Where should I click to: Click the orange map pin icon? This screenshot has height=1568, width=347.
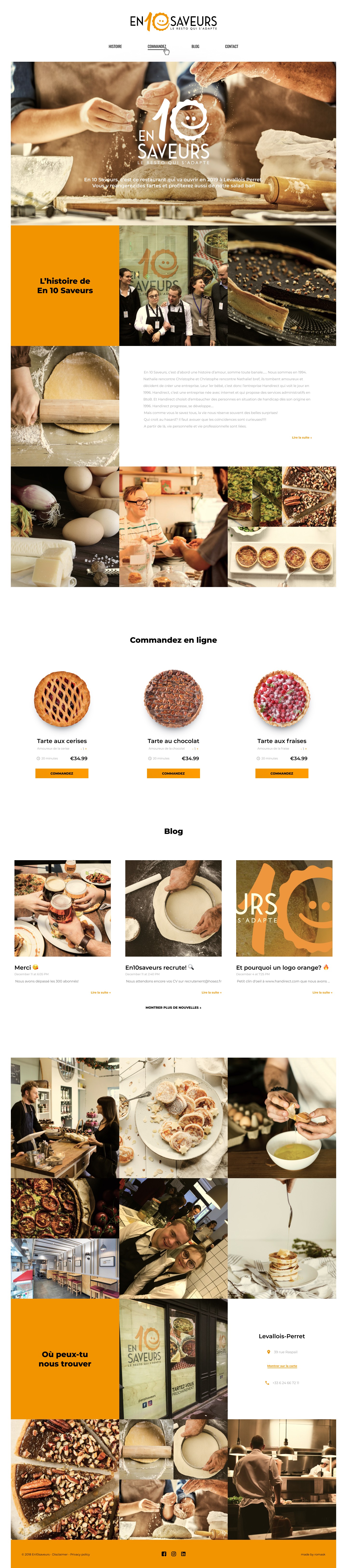(x=268, y=1352)
